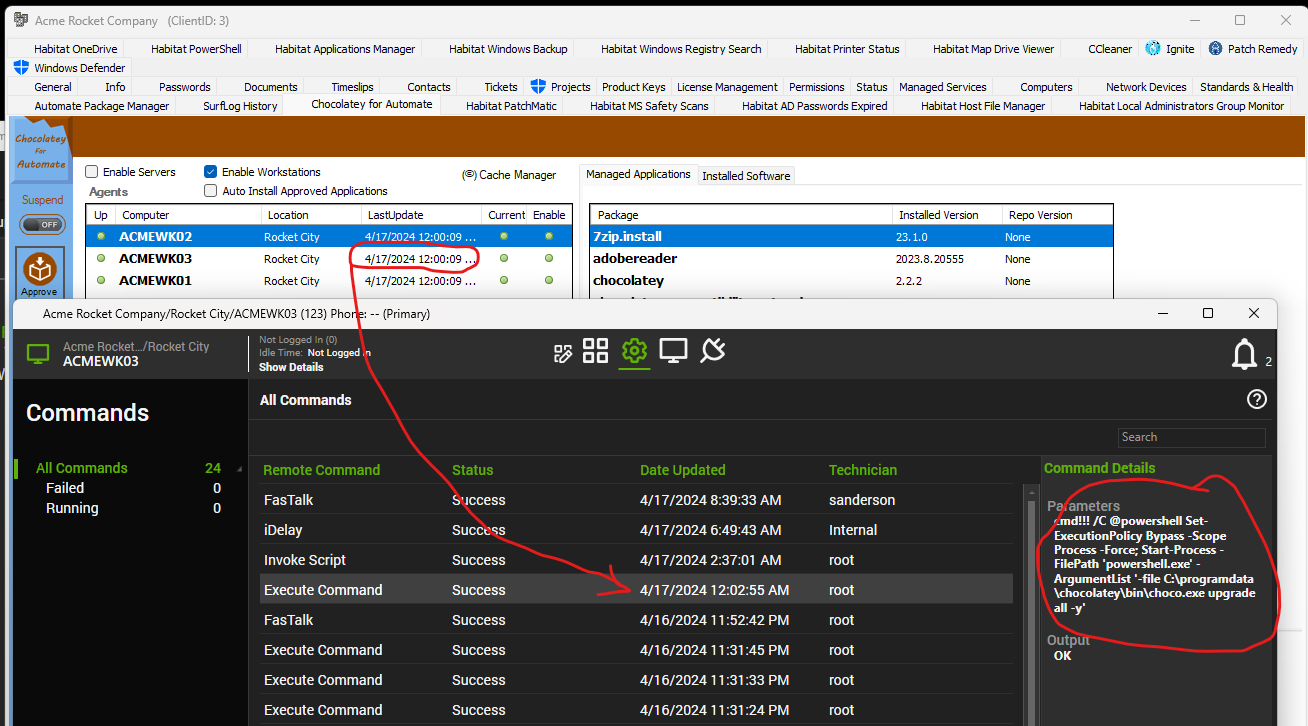Enable the Enable Servers checkbox
Screen dimensions: 1308x726
tap(92, 172)
